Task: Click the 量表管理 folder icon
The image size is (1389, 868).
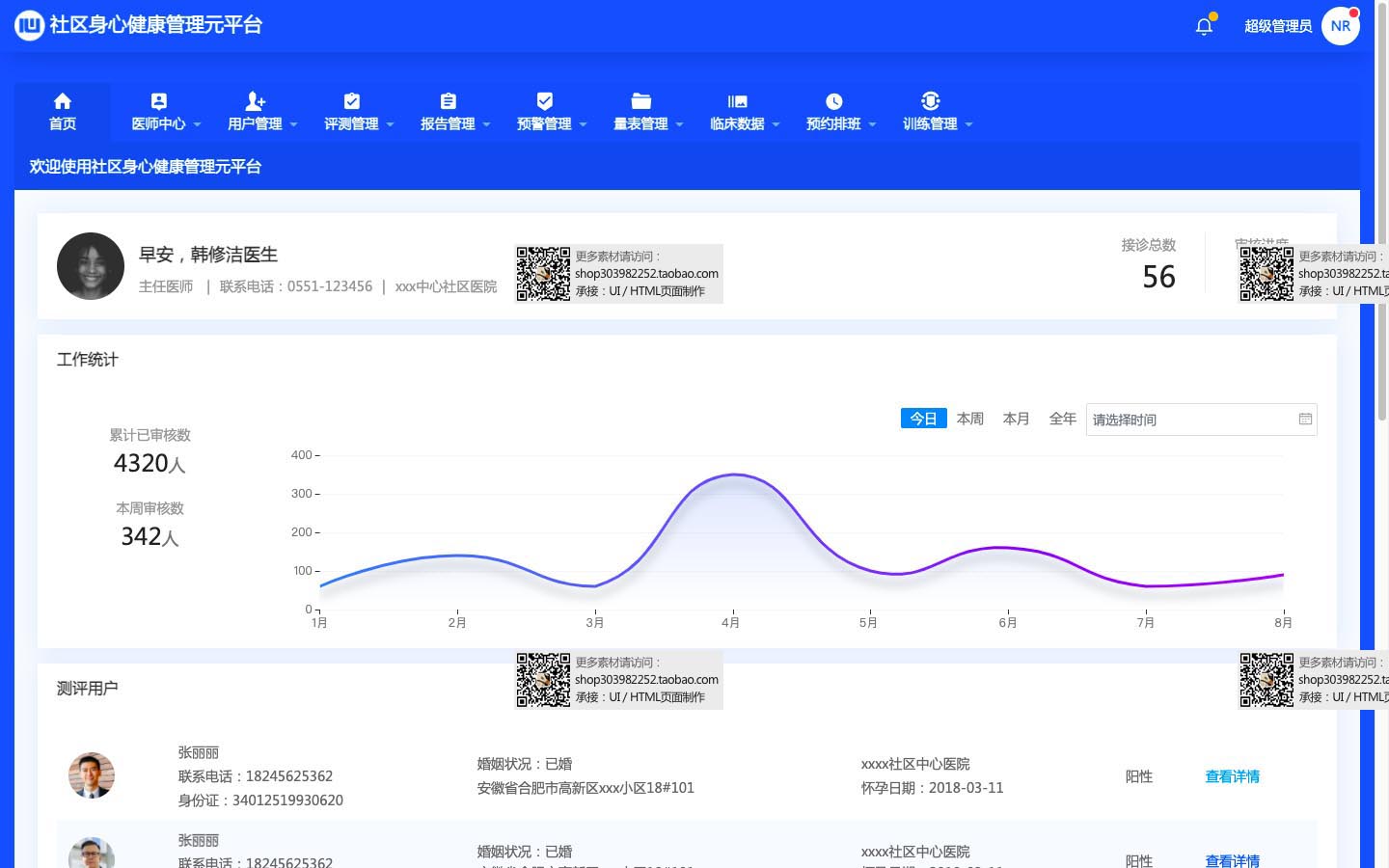Action: pyautogui.click(x=641, y=101)
